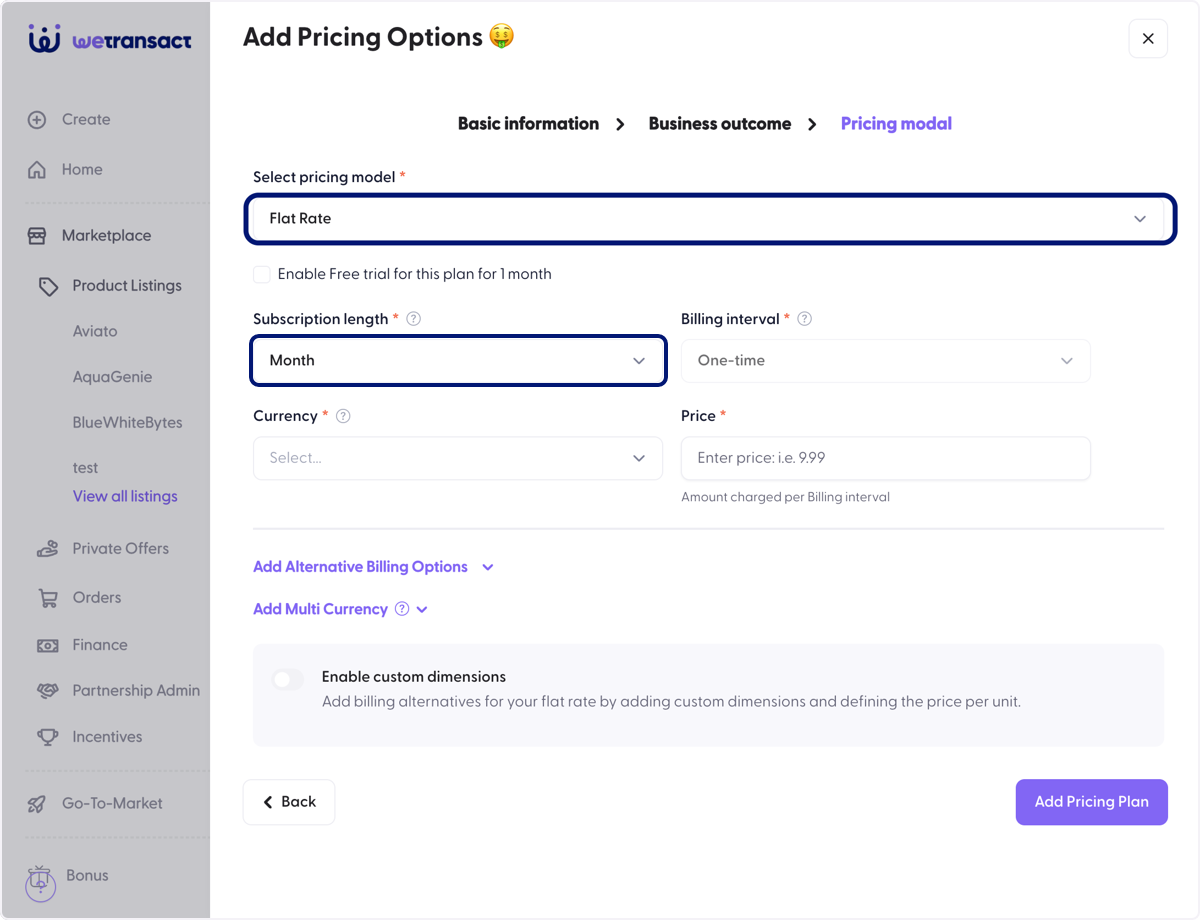Click the Finance banknote icon
This screenshot has height=920, width=1200.
[x=48, y=646]
